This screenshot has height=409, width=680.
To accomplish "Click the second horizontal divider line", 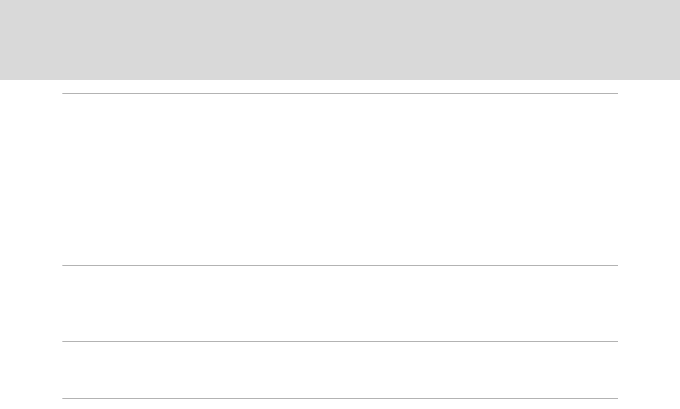I will 340,265.
